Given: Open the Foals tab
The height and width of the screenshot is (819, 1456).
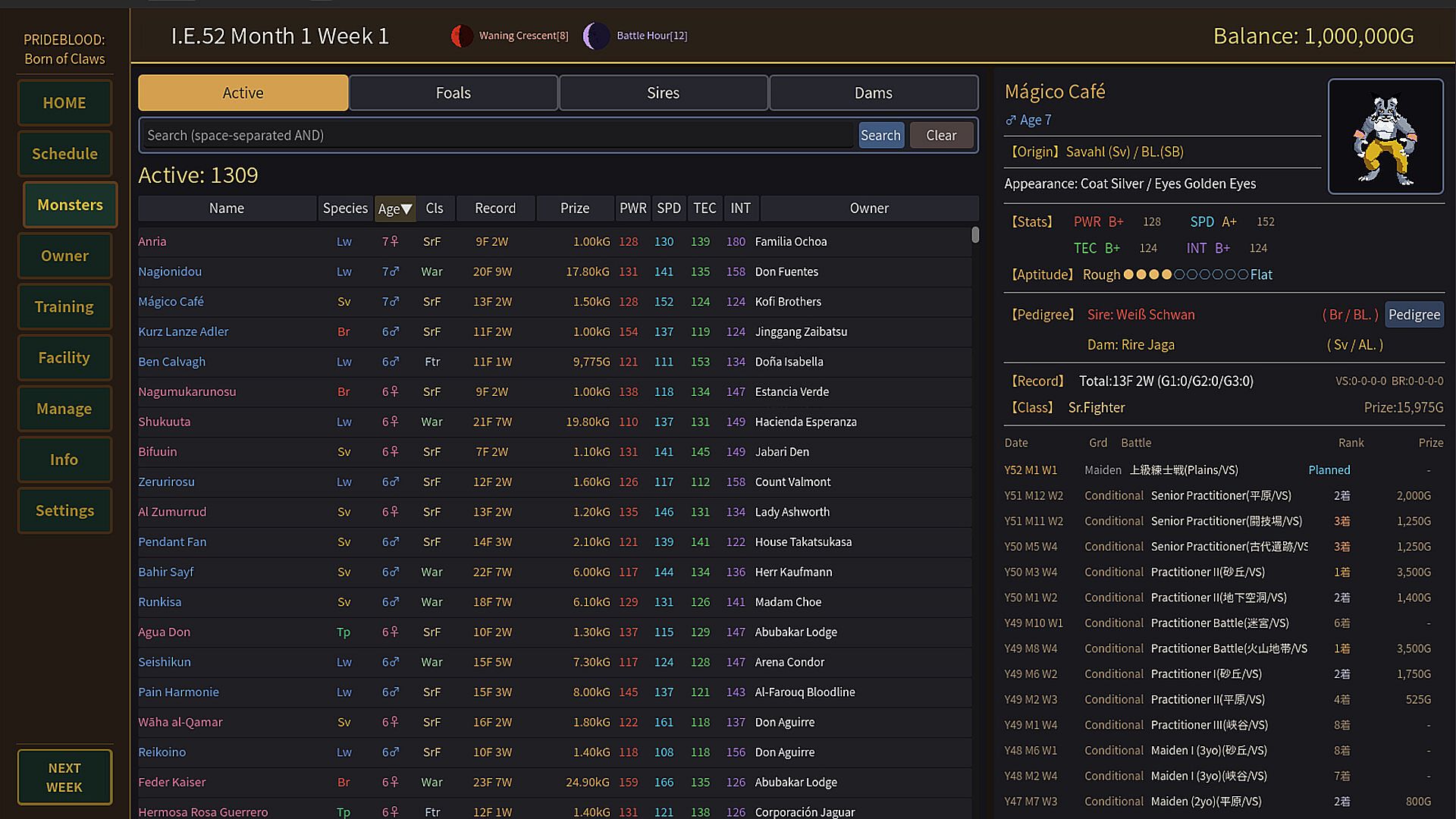Looking at the screenshot, I should click(x=453, y=93).
